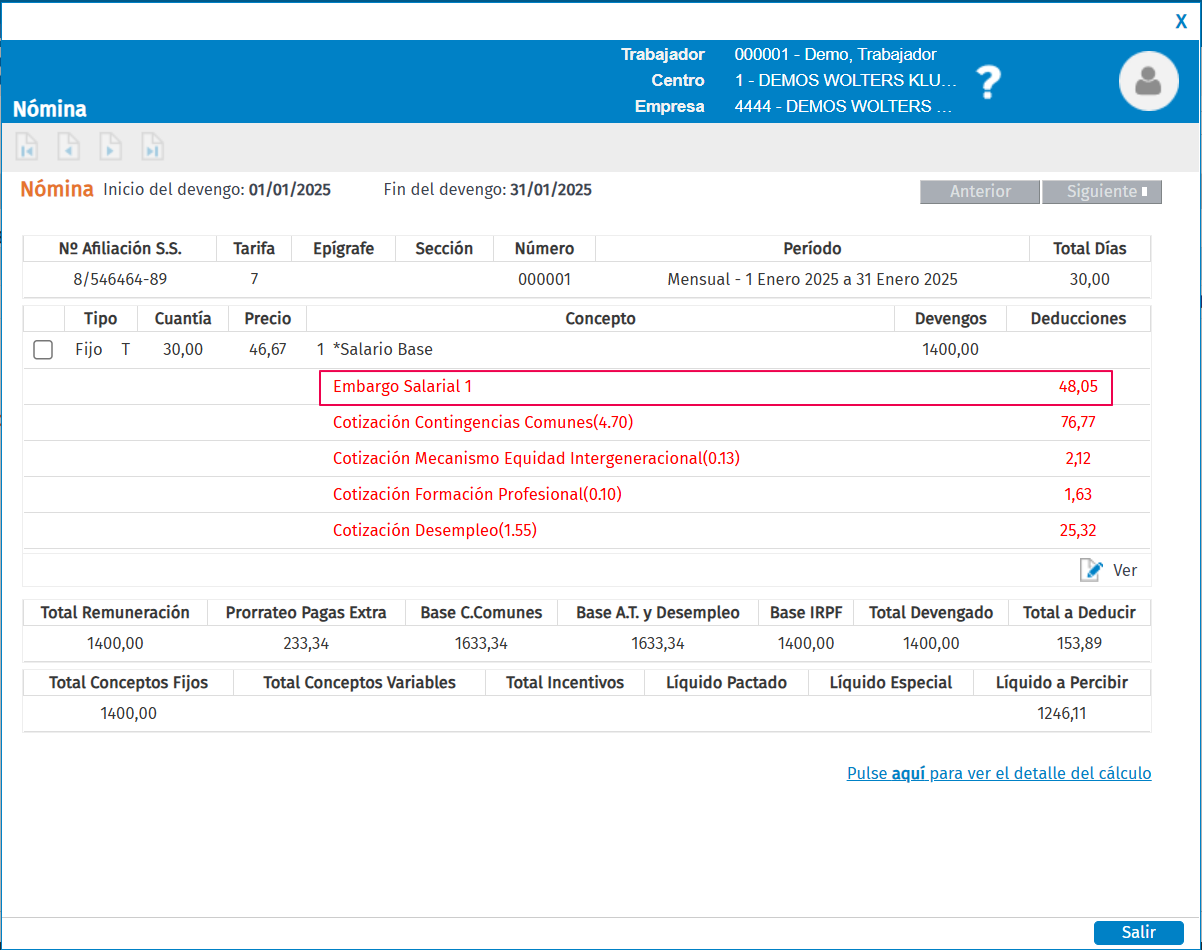Image resolution: width=1202 pixels, height=950 pixels.
Task: Click the Ver edit document icon
Action: tap(1091, 570)
